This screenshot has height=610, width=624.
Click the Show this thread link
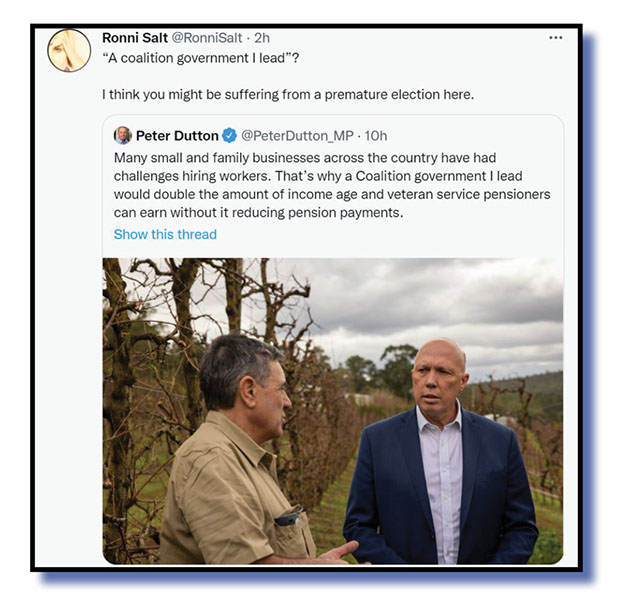pyautogui.click(x=165, y=234)
